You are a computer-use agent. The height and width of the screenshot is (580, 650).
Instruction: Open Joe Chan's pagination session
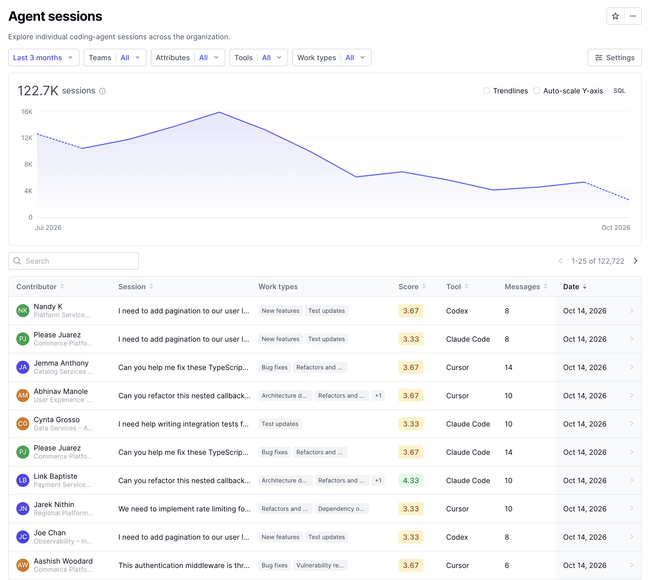click(x=184, y=537)
